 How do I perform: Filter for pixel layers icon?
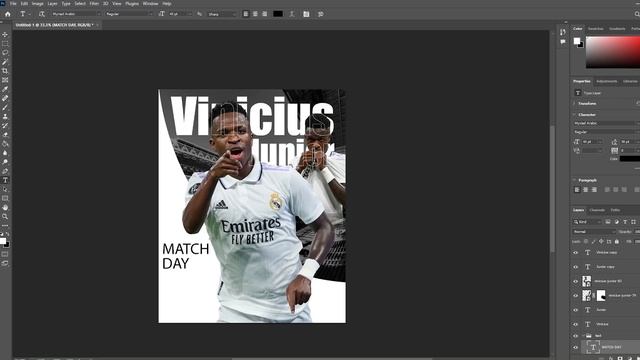(x=608, y=222)
